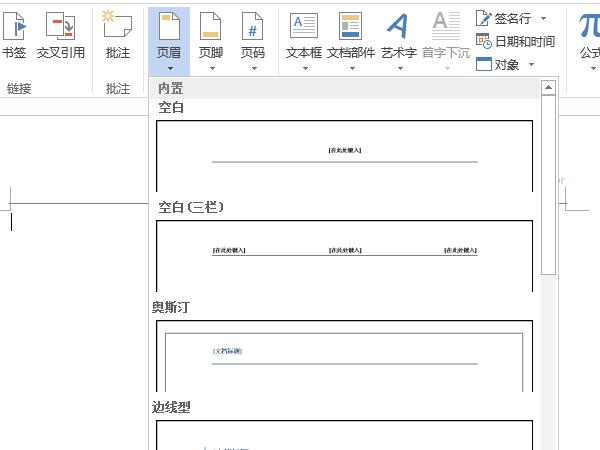Click the 艺术字 WordArt icon

(398, 26)
